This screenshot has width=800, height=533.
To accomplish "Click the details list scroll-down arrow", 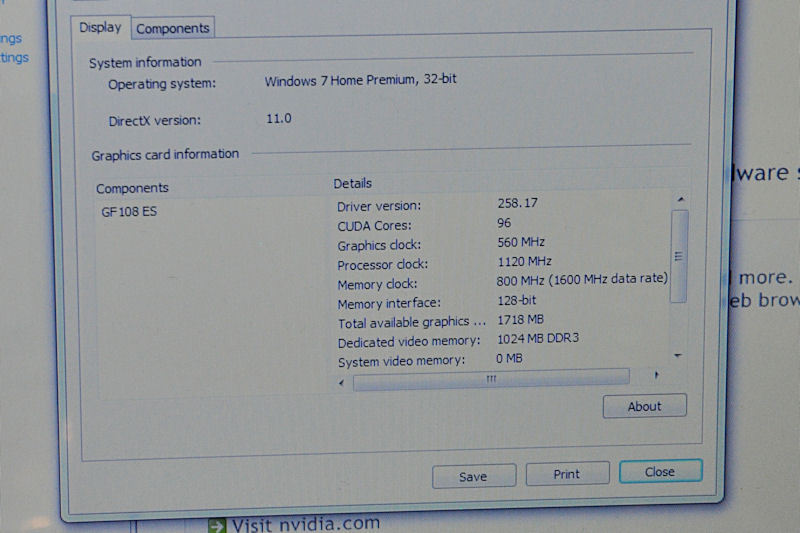I will [x=678, y=355].
